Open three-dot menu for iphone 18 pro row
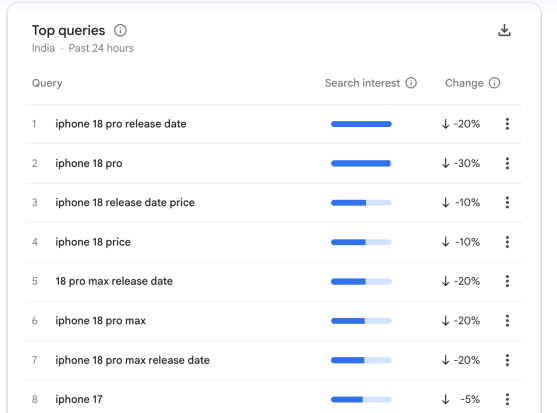 (507, 163)
